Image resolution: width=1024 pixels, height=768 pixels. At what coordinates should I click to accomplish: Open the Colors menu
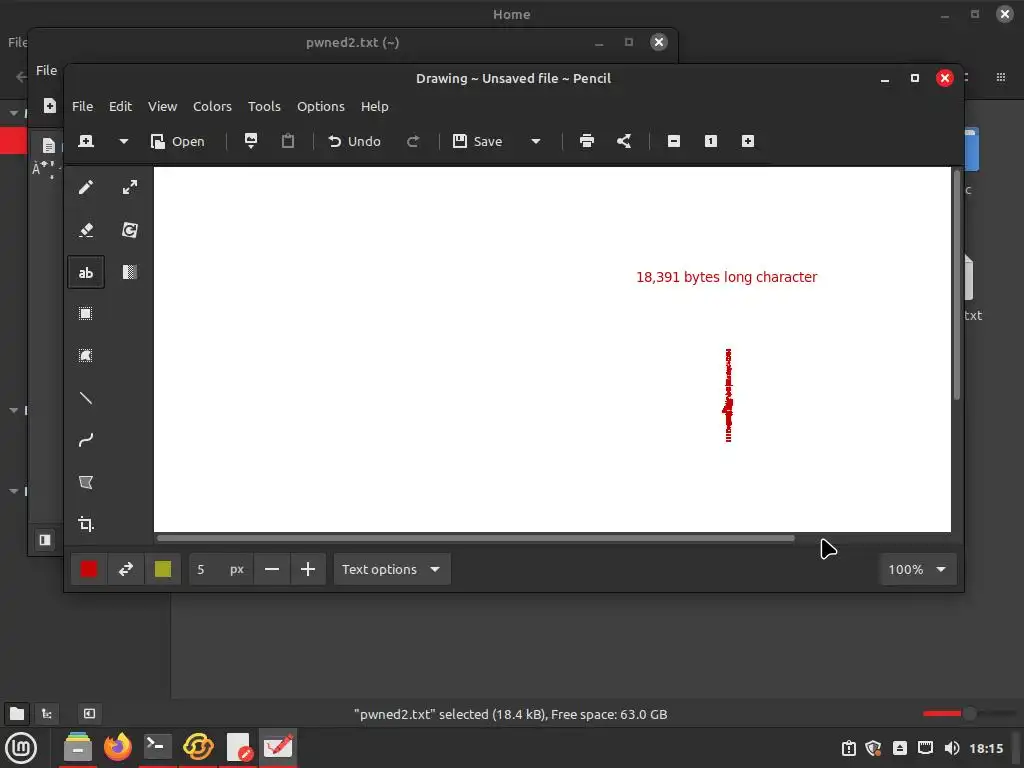212,106
